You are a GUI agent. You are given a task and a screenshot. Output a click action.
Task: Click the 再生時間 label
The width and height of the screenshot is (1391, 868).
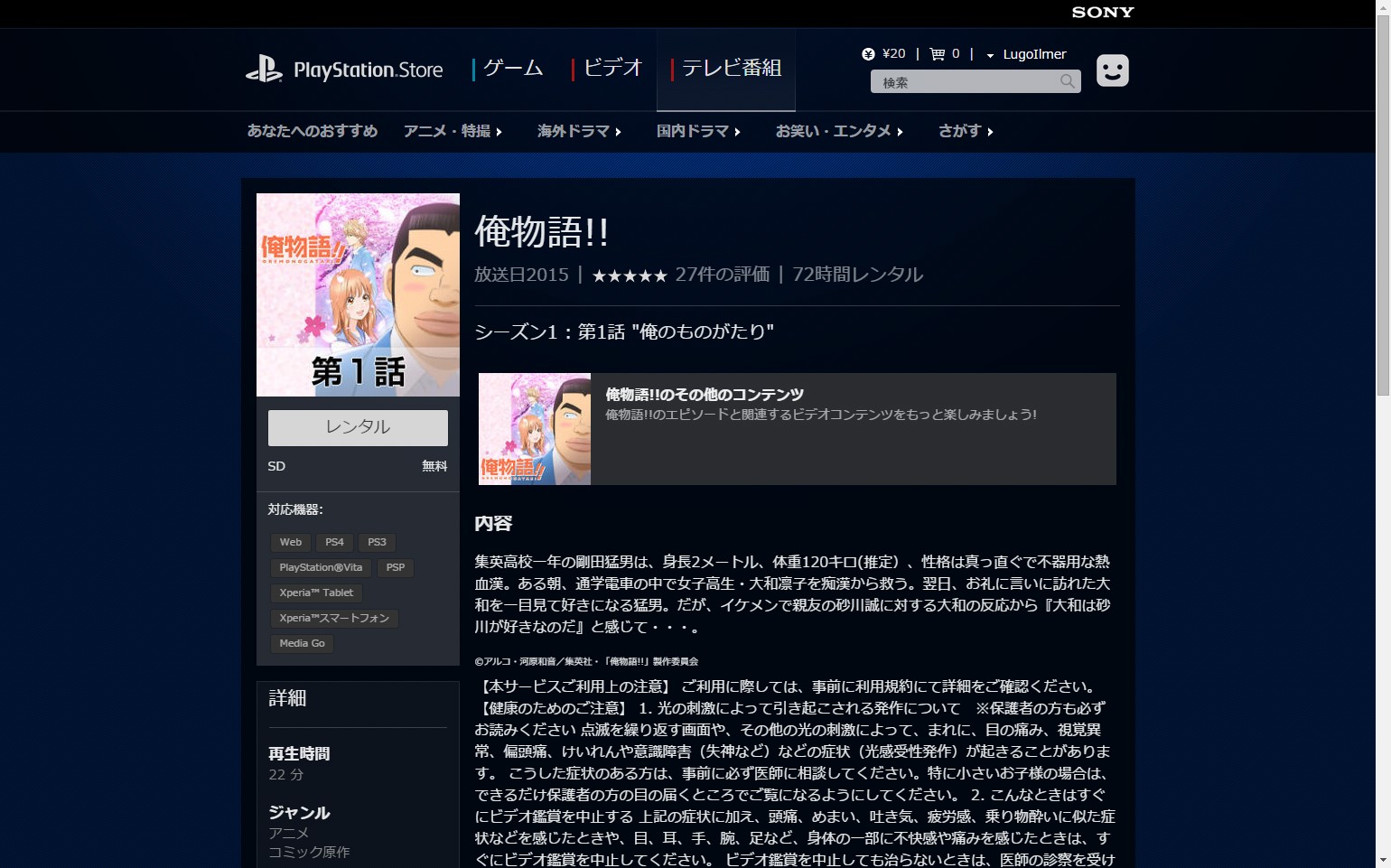pos(299,753)
